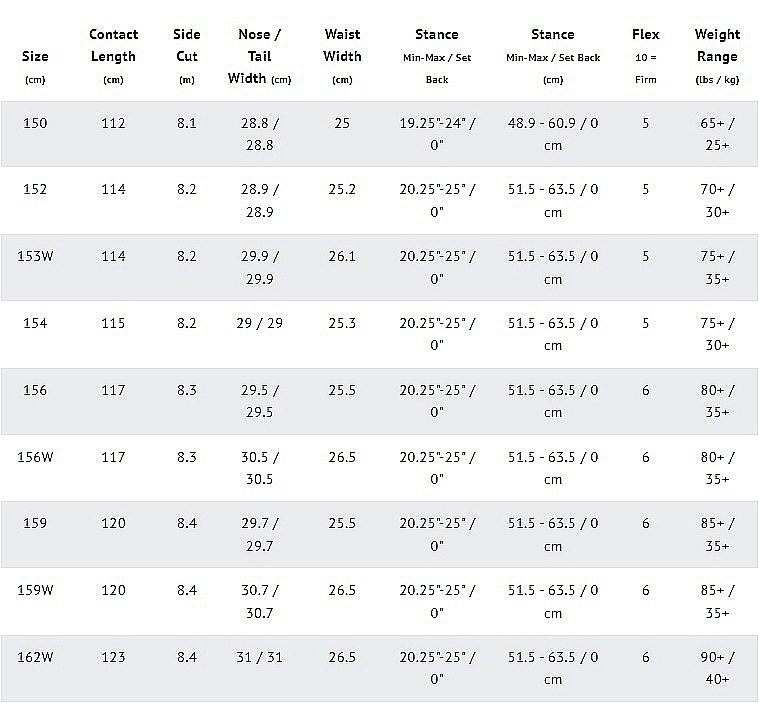Click the 156W size cell
Image resolution: width=759 pixels, height=703 pixels.
[x=35, y=457]
